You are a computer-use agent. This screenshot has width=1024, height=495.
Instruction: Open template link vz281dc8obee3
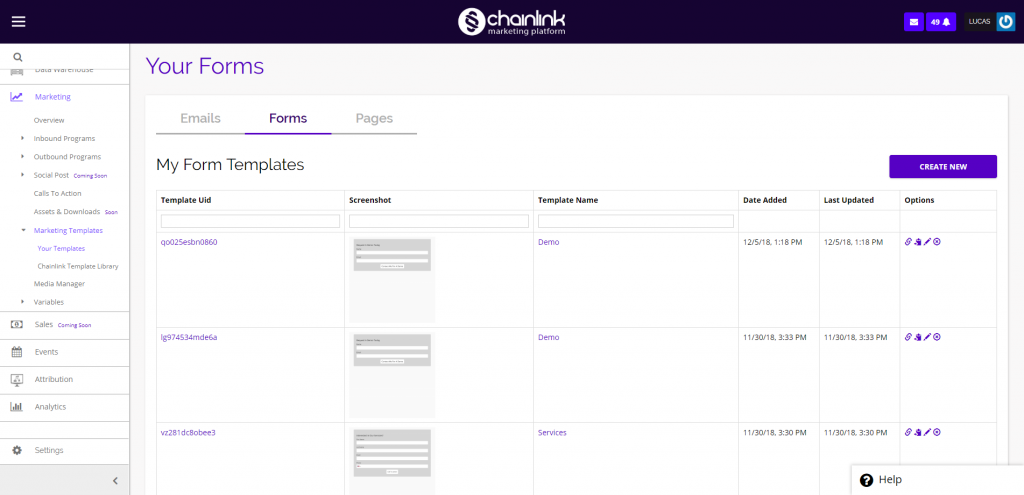188,432
